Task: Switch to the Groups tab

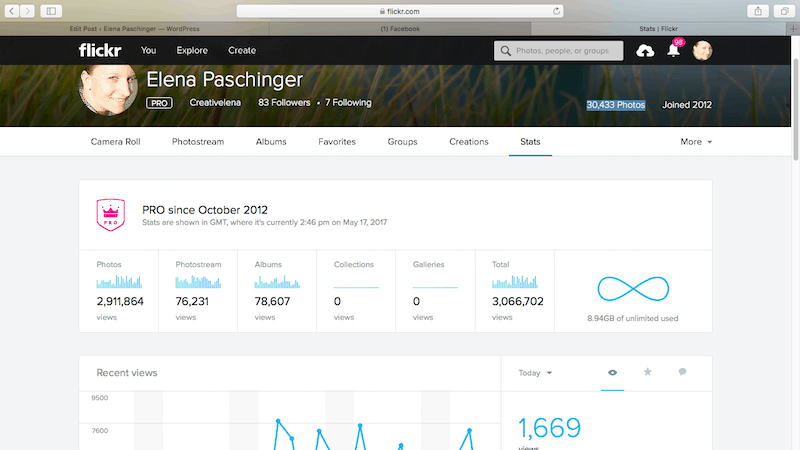Action: click(x=402, y=142)
